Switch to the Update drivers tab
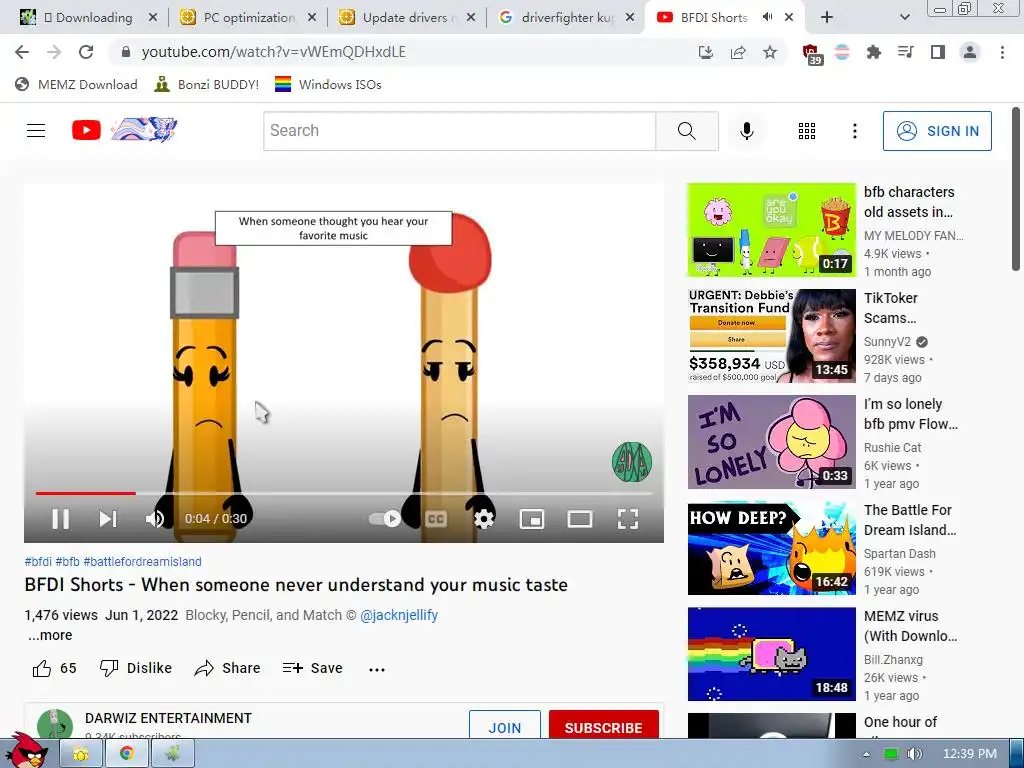Screen dimensions: 1024x768 click(x=408, y=18)
